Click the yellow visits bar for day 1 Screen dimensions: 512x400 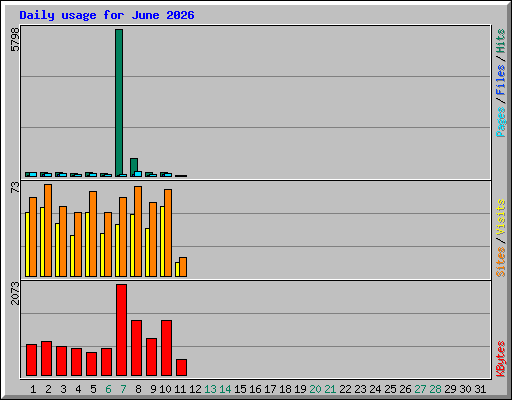27,244
